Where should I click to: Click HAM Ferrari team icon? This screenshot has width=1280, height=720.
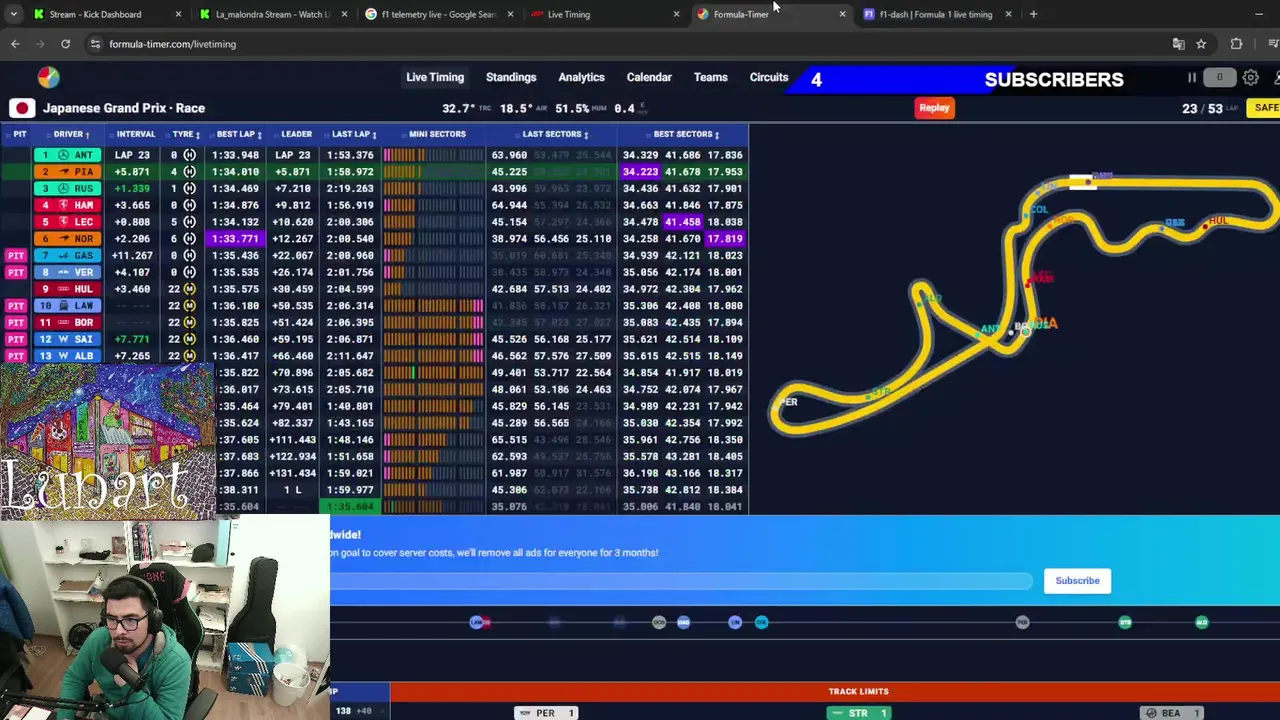coord(63,205)
